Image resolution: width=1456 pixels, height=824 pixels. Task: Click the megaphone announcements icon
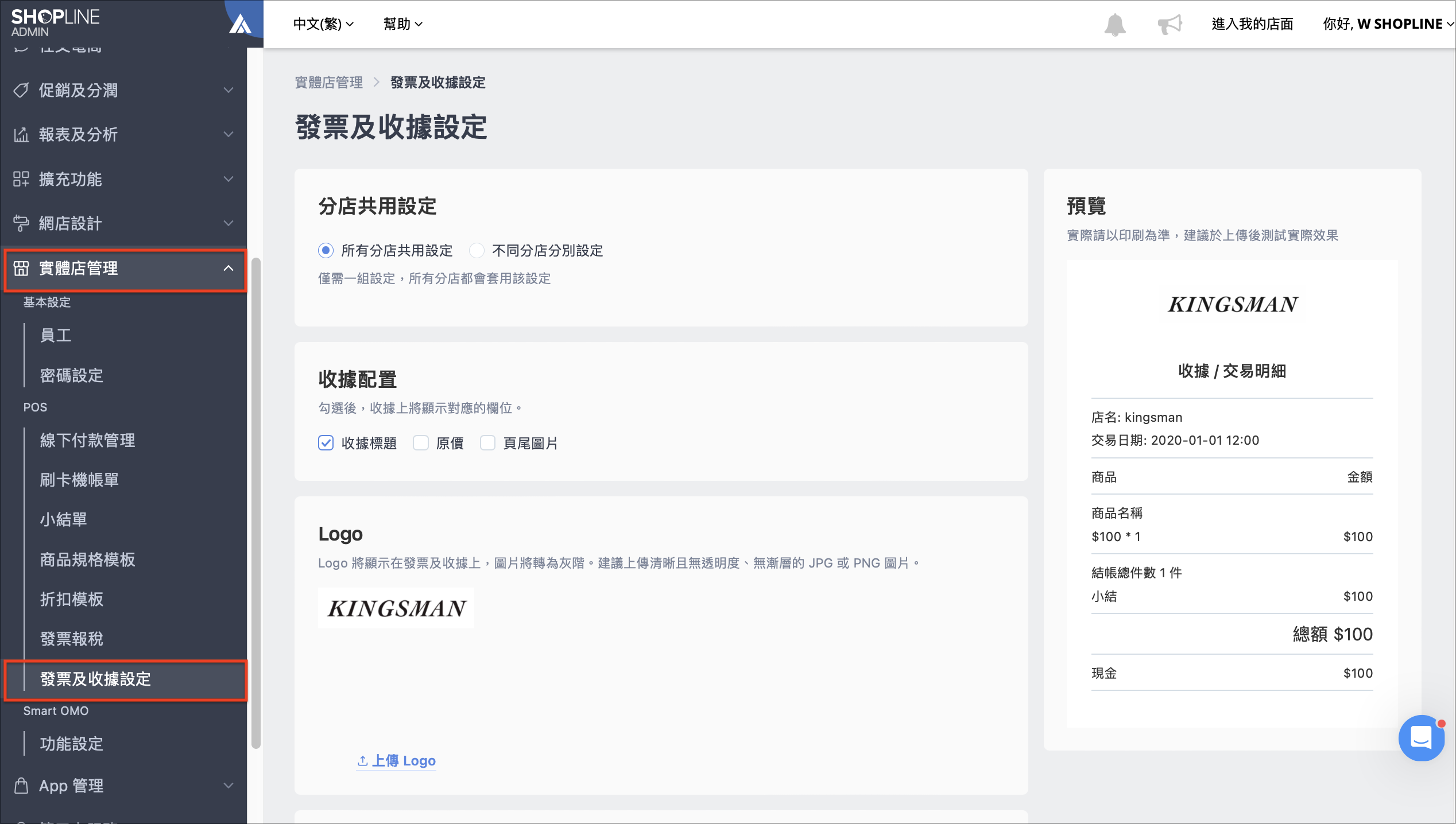click(x=1170, y=24)
